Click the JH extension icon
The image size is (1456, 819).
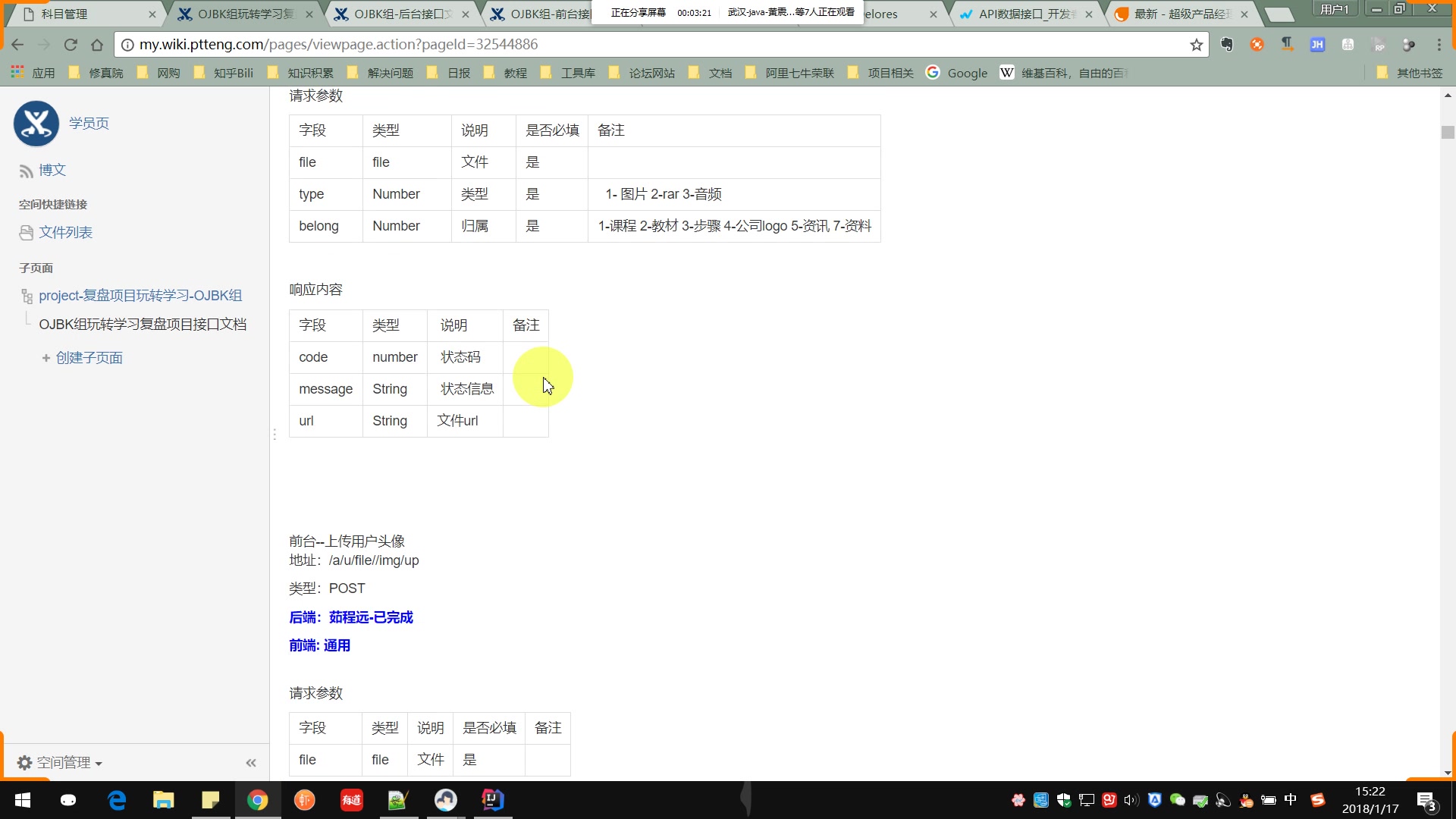[1317, 45]
